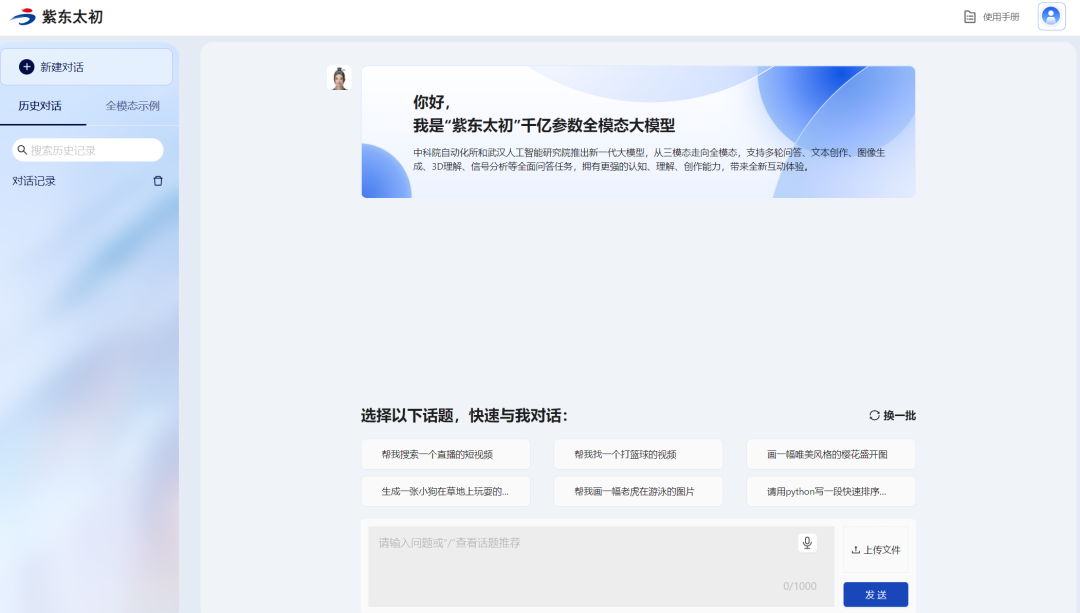
Task: Click the magnifier icon in search box
Action: click(x=22, y=149)
